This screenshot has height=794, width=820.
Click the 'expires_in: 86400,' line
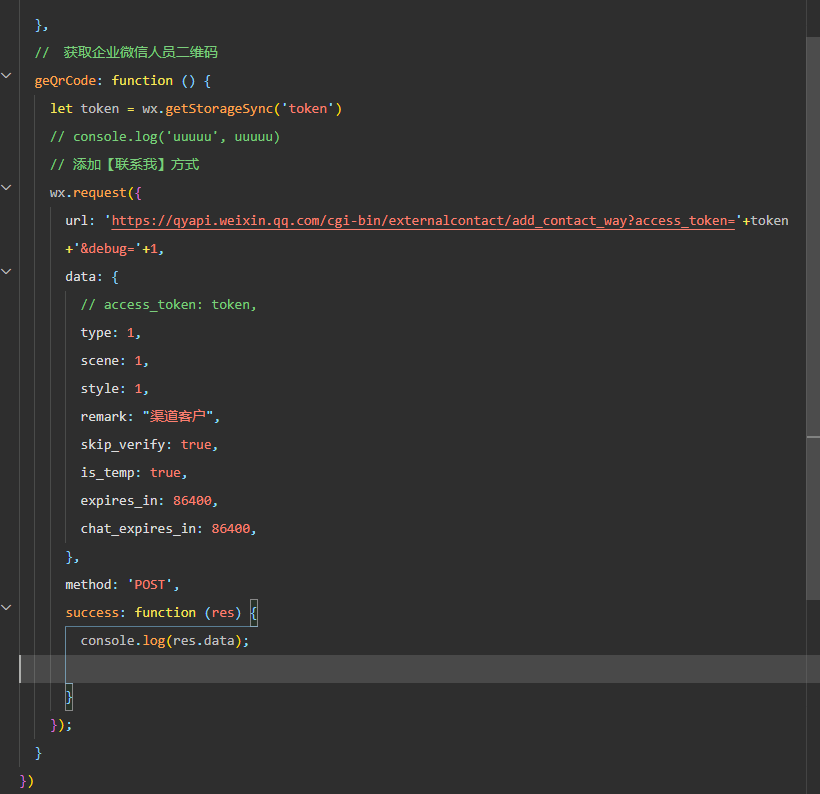149,501
